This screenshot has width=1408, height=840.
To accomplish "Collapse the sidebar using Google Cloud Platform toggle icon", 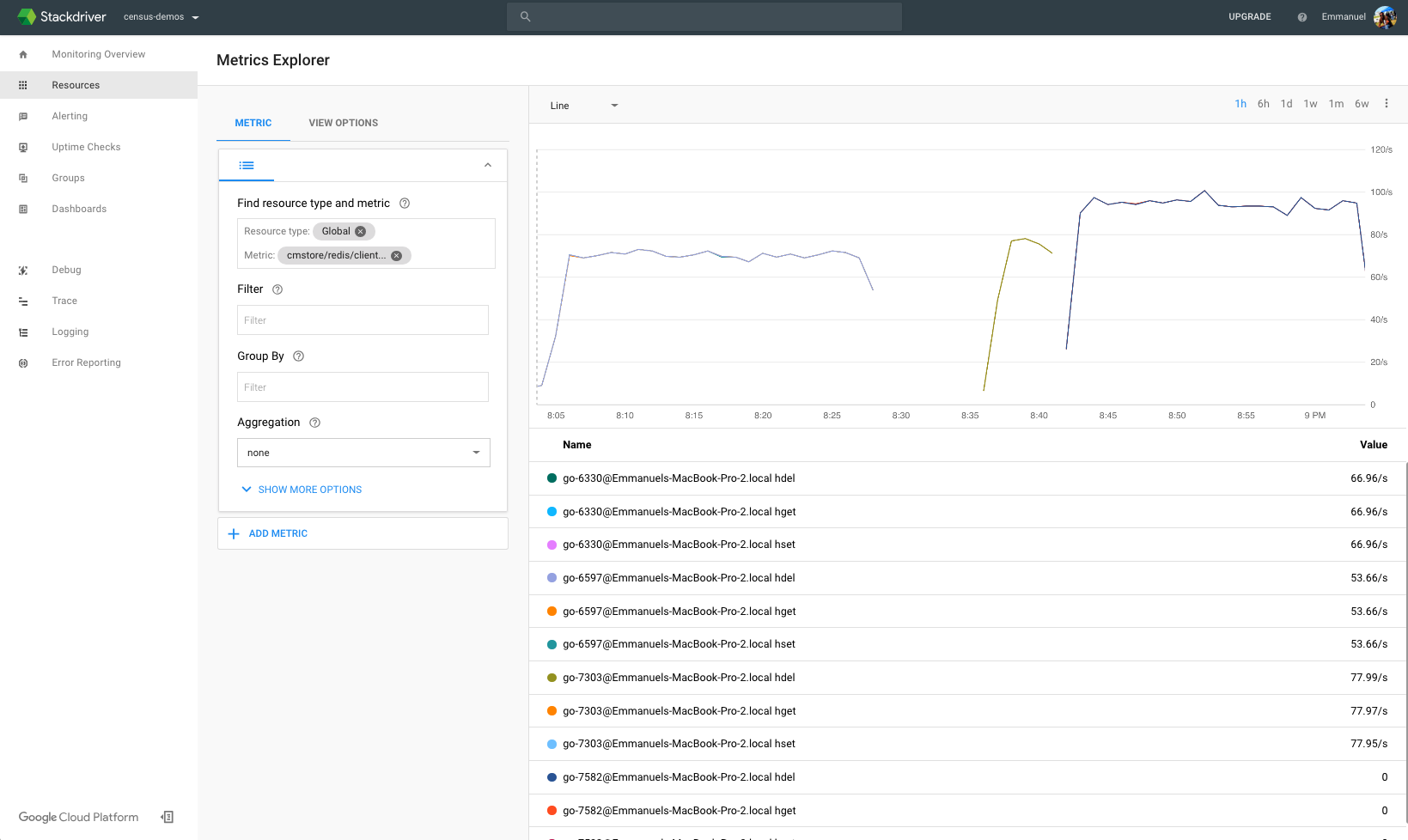I will [x=168, y=817].
